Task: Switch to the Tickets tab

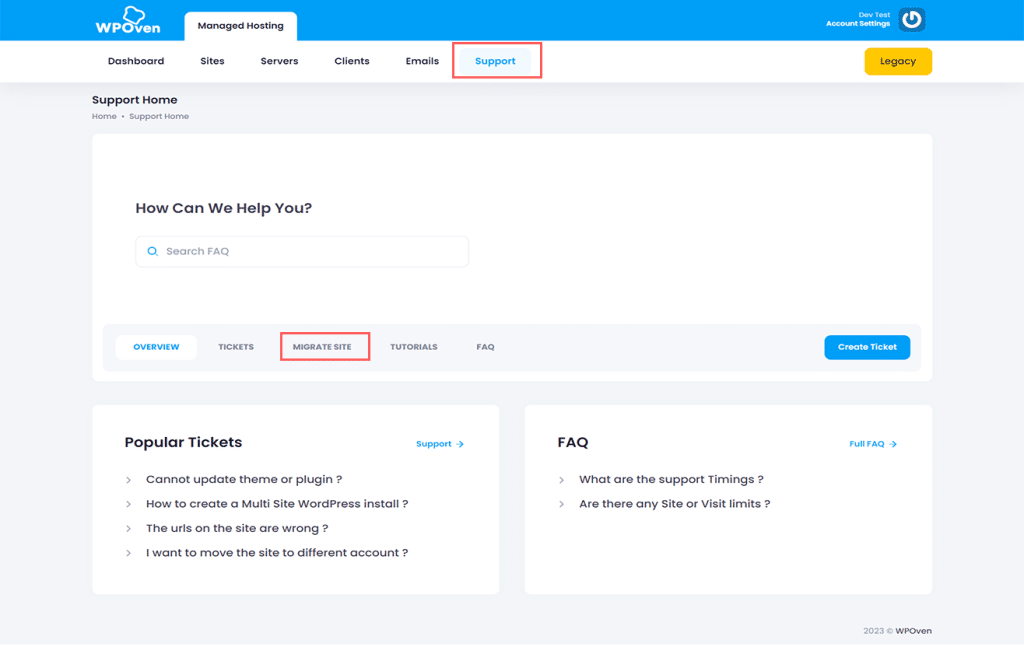Action: (236, 346)
